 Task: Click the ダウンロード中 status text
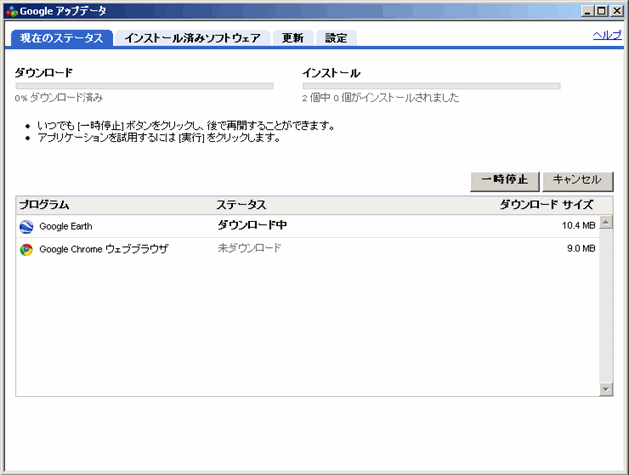(x=252, y=225)
